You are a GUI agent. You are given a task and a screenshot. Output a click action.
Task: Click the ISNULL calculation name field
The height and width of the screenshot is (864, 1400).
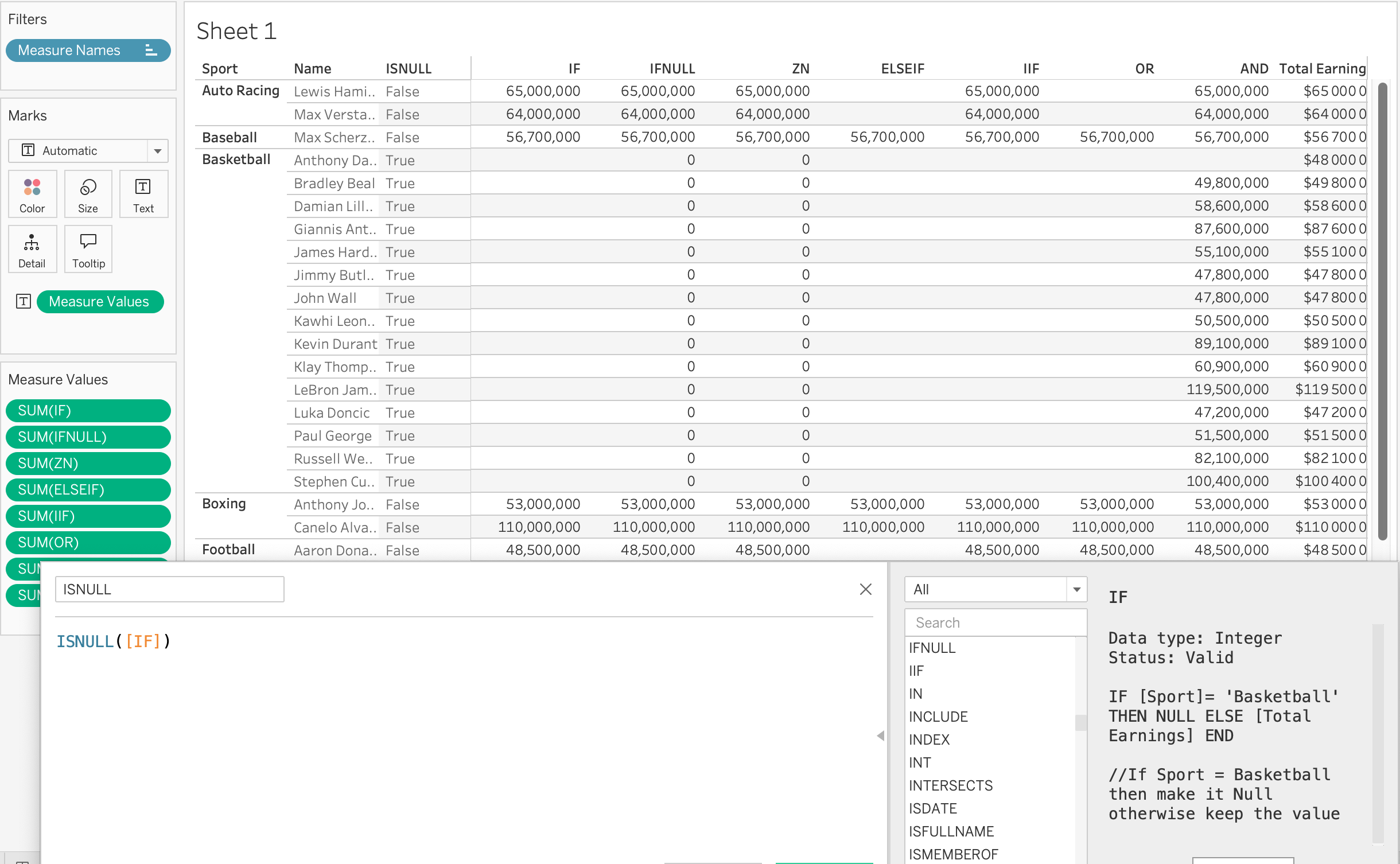tap(169, 589)
